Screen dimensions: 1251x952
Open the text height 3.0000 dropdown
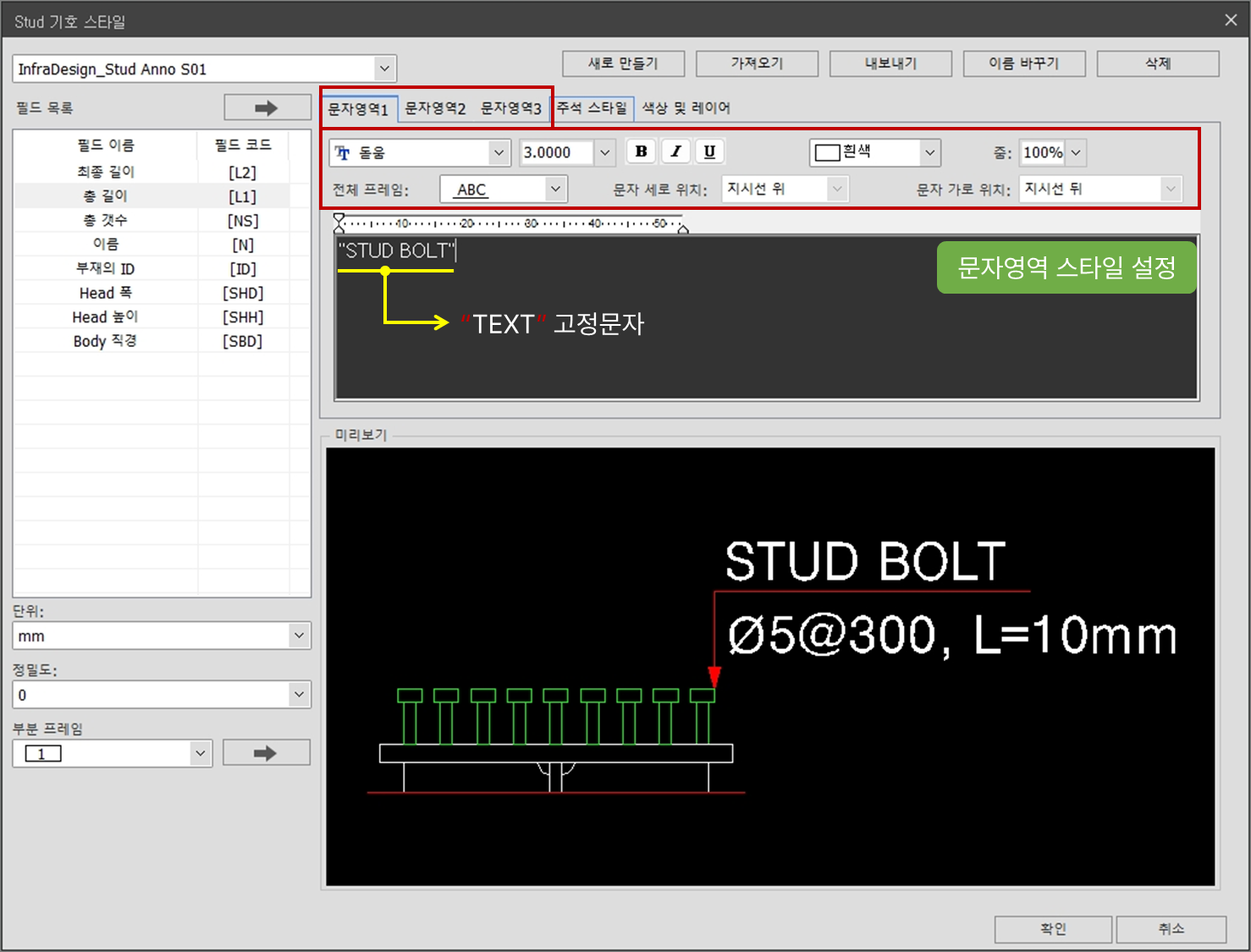click(x=604, y=153)
